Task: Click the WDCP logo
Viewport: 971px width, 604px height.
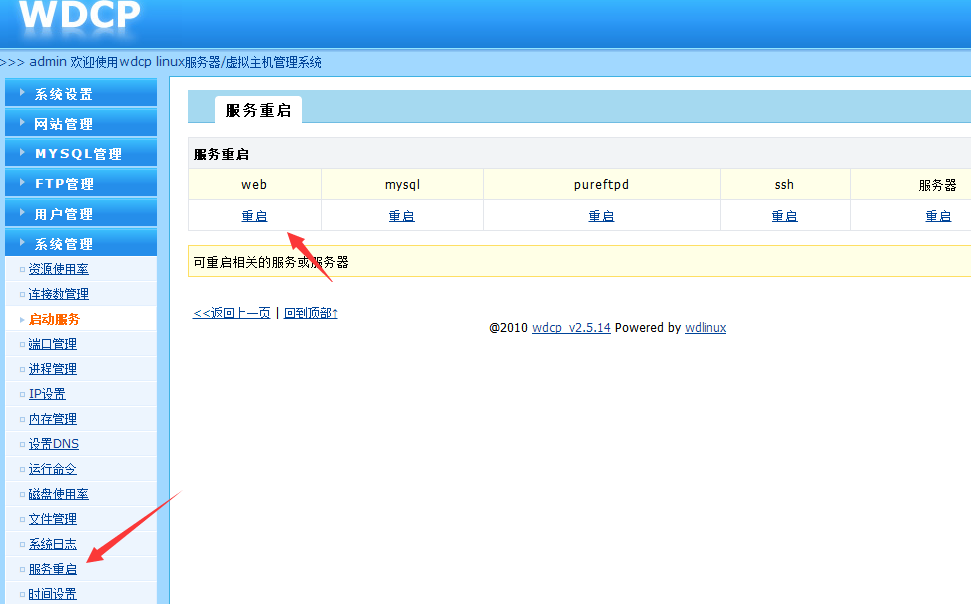Action: tap(80, 14)
